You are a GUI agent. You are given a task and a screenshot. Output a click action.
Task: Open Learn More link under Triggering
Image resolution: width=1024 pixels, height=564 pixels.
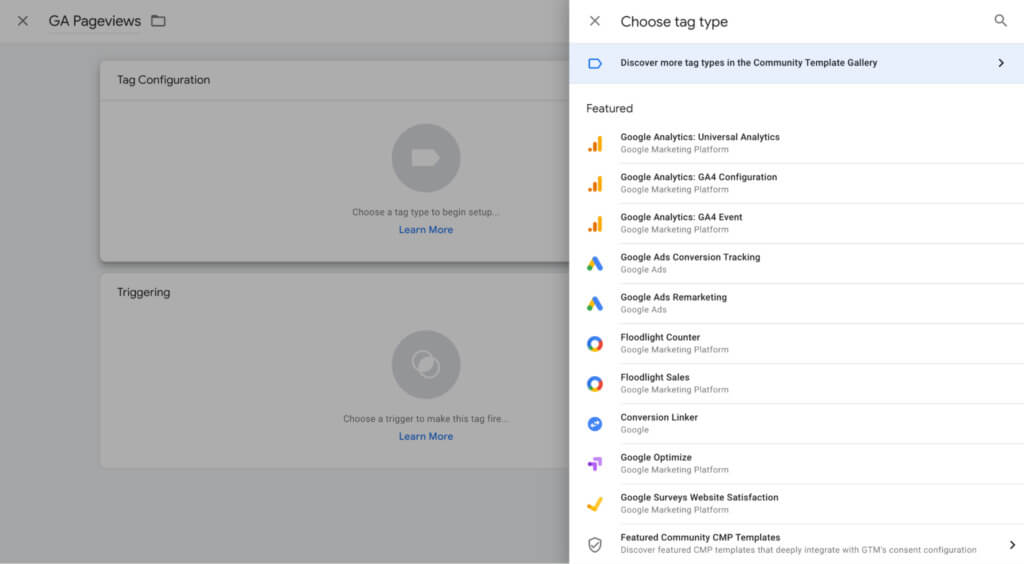click(x=426, y=437)
